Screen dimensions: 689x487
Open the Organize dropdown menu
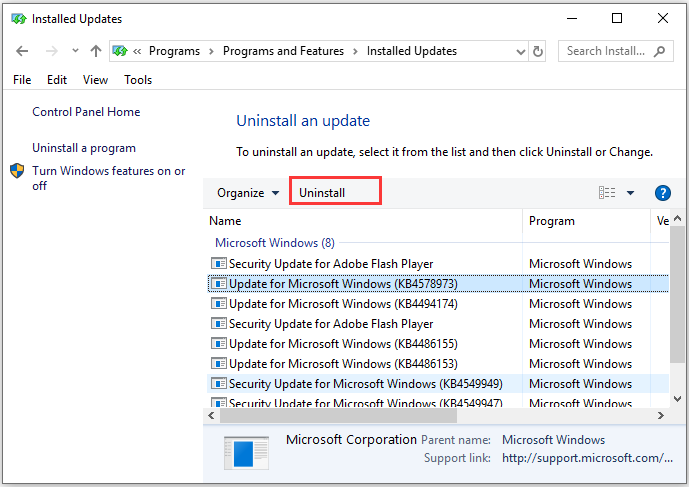(x=248, y=193)
